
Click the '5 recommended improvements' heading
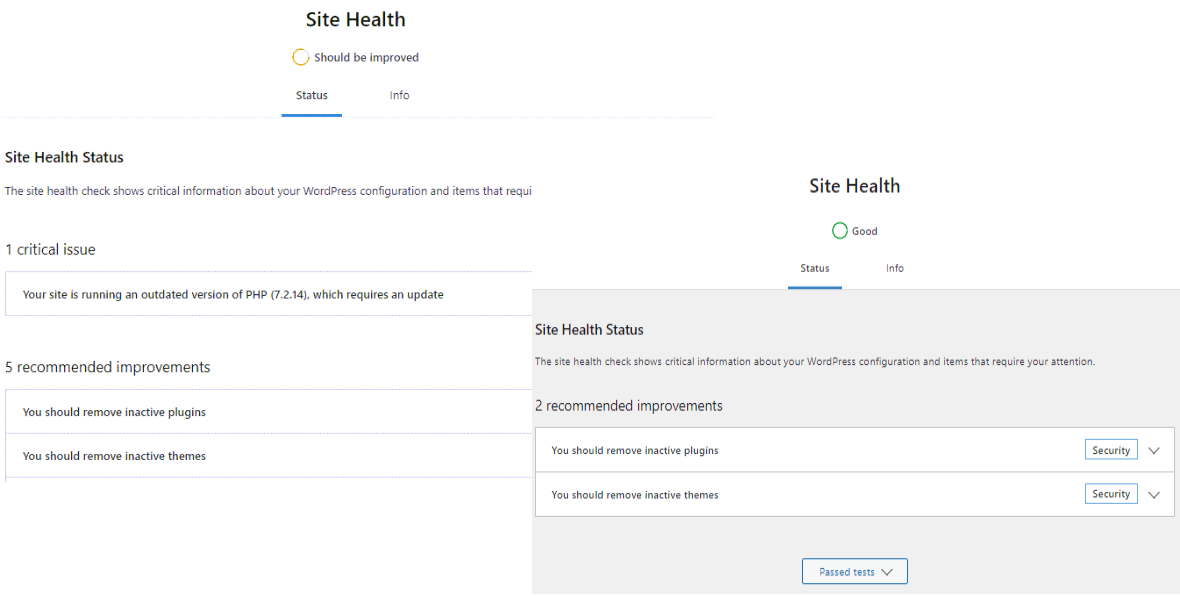(108, 367)
